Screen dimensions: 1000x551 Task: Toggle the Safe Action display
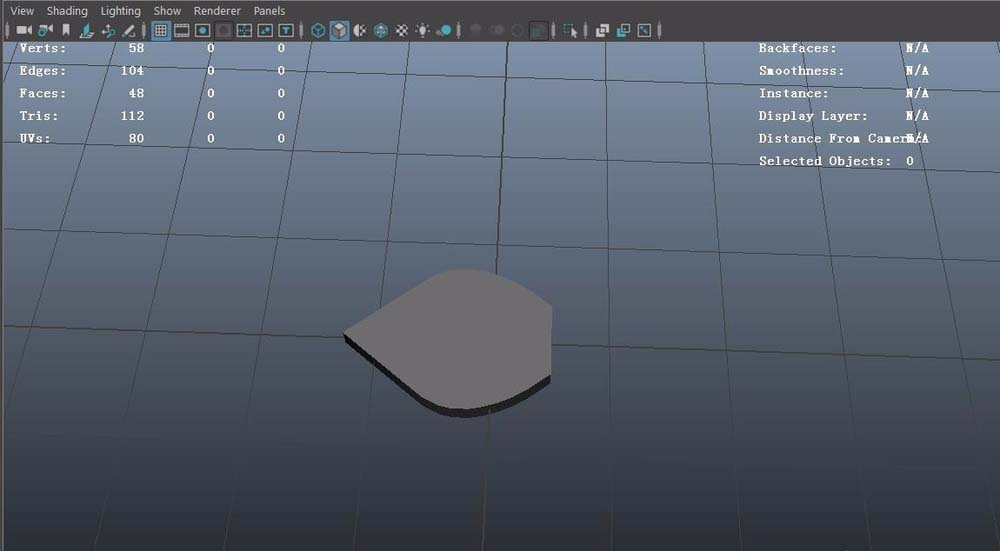click(265, 30)
